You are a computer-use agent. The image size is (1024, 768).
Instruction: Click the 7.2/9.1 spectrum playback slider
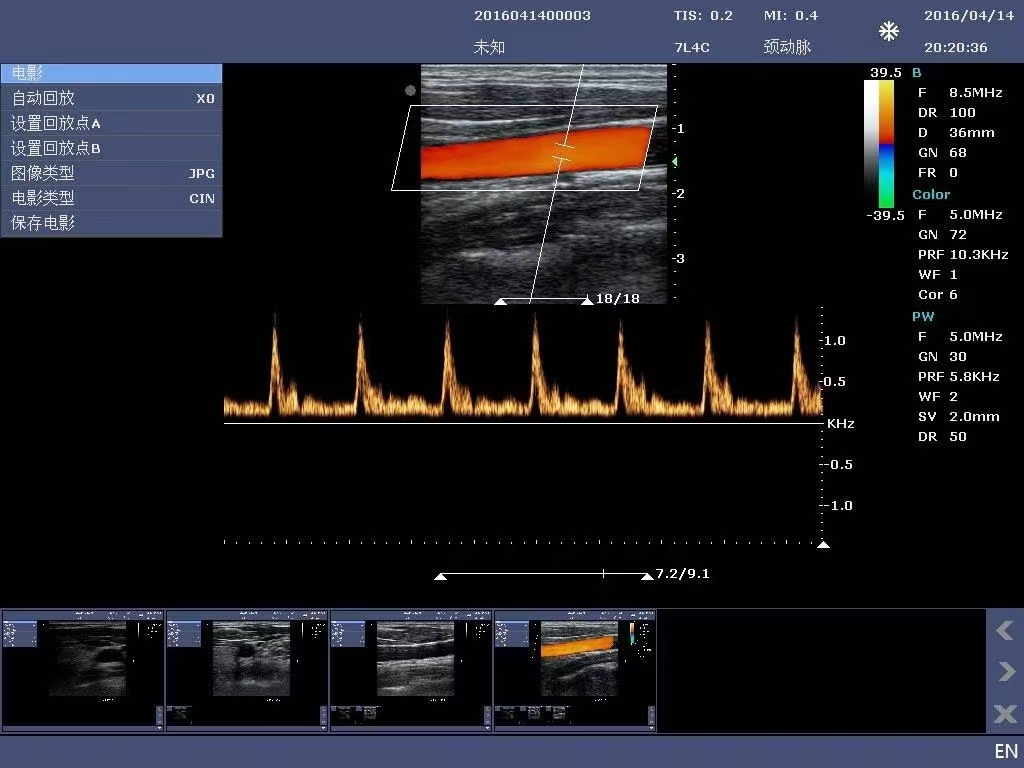(x=545, y=575)
